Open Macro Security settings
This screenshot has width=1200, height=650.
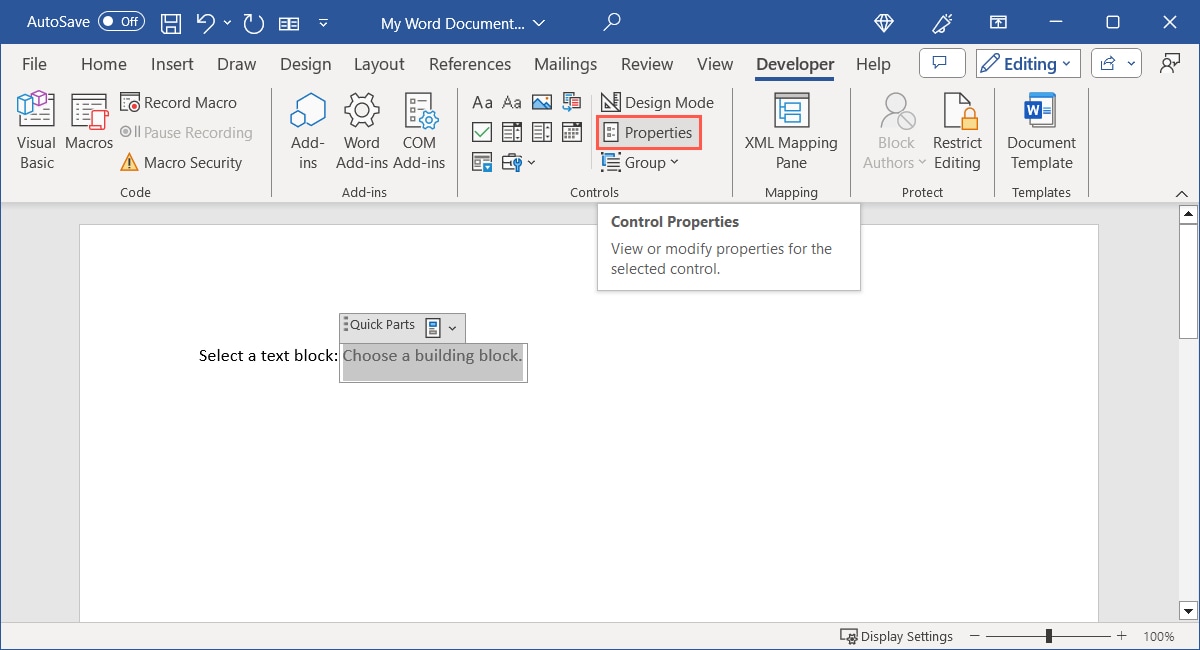pos(185,162)
